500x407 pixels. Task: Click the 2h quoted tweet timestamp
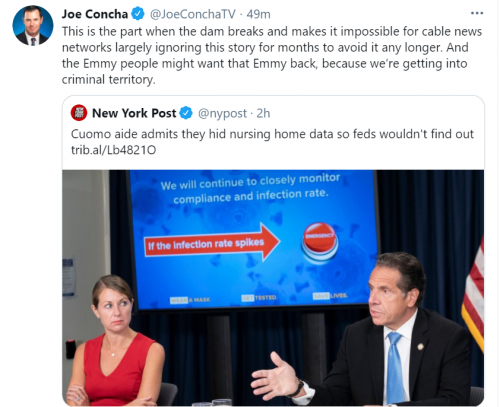(263, 113)
